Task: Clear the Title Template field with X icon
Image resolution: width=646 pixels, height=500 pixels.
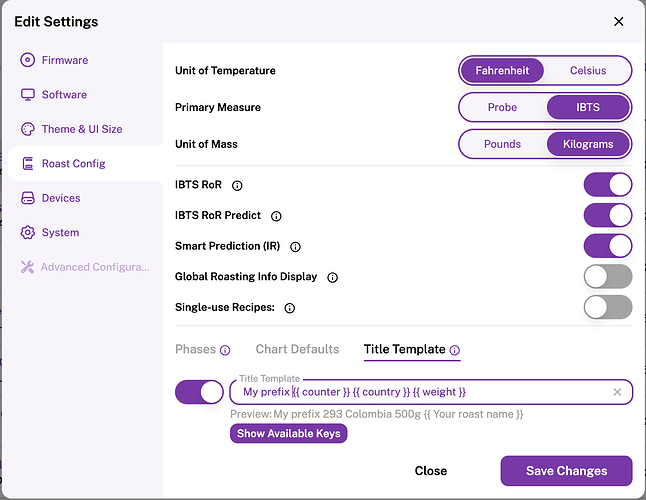Action: pyautogui.click(x=617, y=392)
